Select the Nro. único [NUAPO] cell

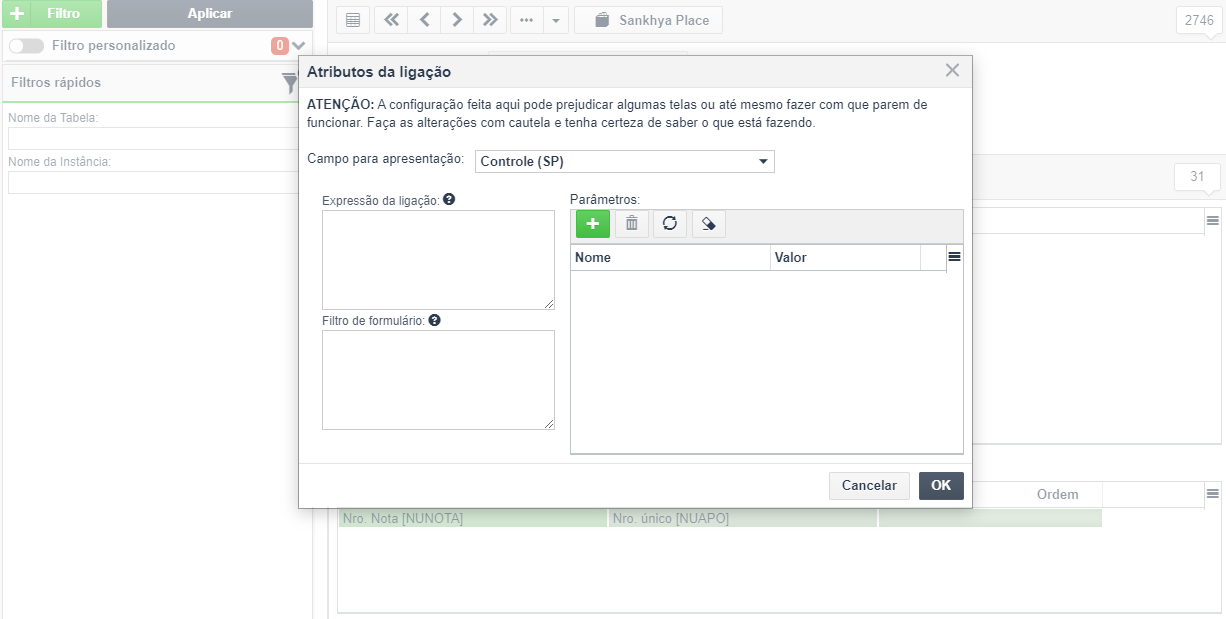(x=743, y=518)
